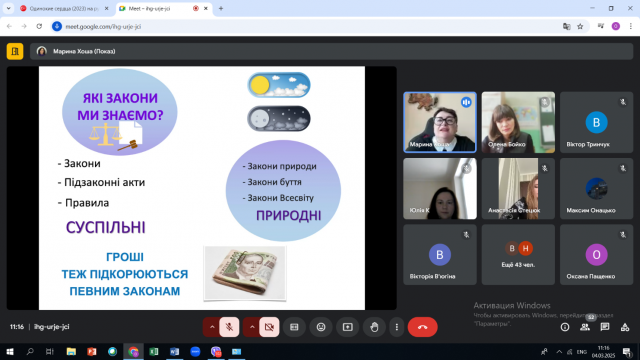The height and width of the screenshot is (360, 640).
Task: Close the Одинокие сердца tab
Action: pos(107,9)
